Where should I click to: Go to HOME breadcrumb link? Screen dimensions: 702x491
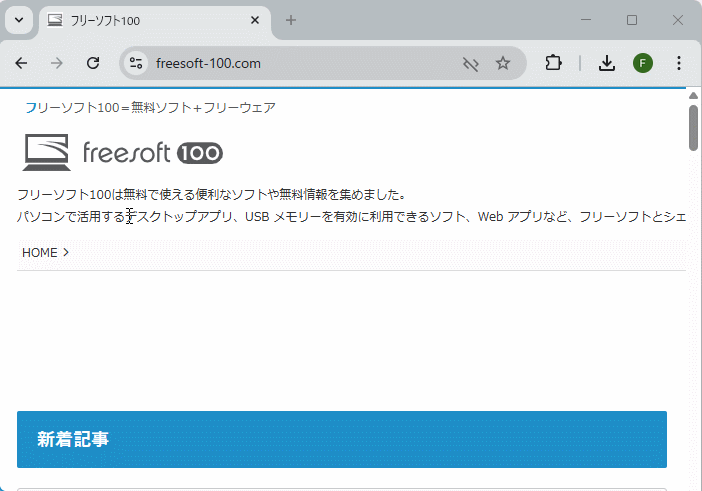click(40, 253)
